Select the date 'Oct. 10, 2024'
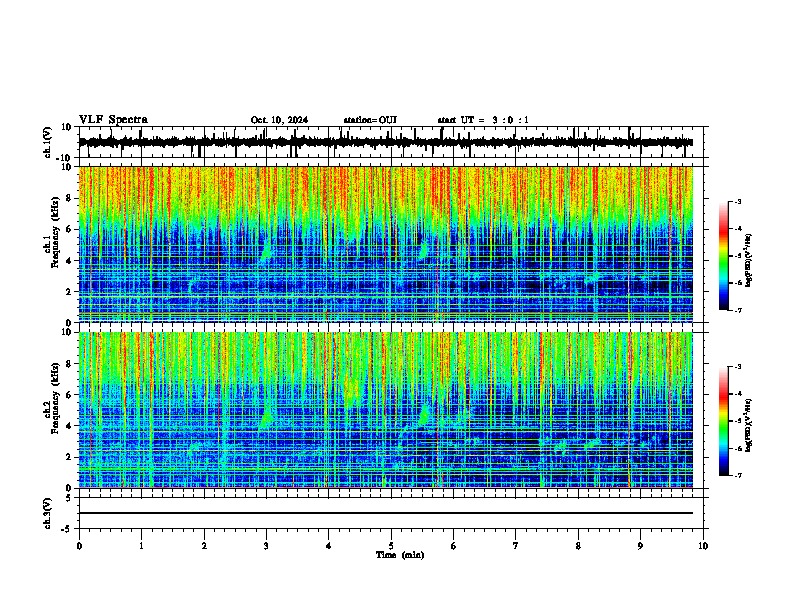 coord(279,120)
